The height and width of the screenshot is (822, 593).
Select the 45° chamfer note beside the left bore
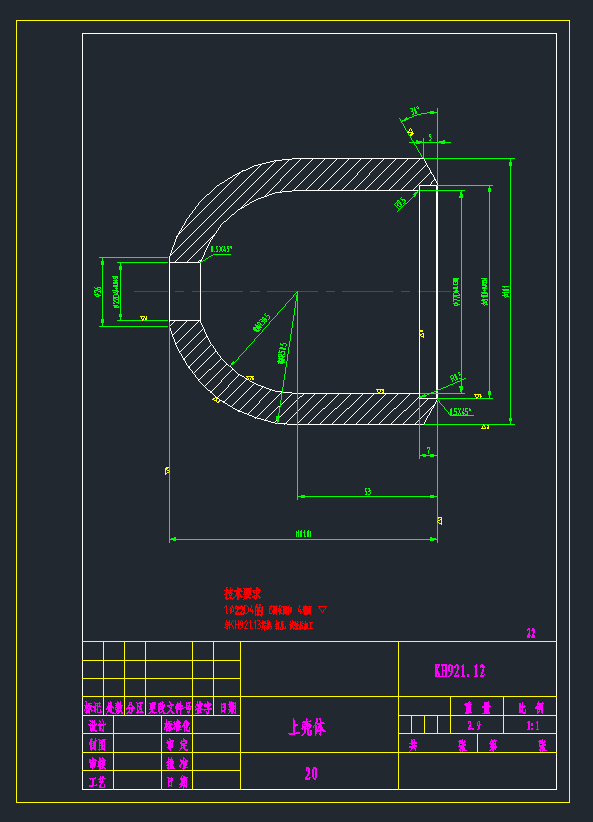click(221, 250)
